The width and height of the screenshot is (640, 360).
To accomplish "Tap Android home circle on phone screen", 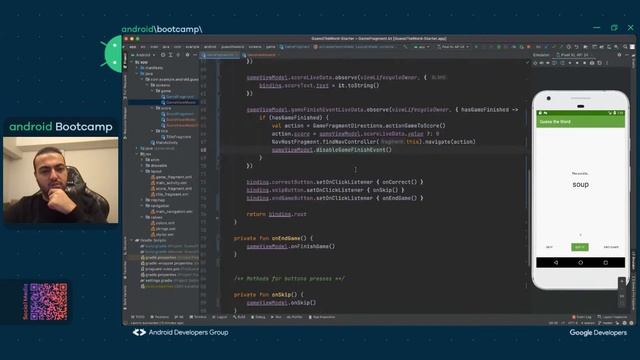I will click(x=580, y=262).
